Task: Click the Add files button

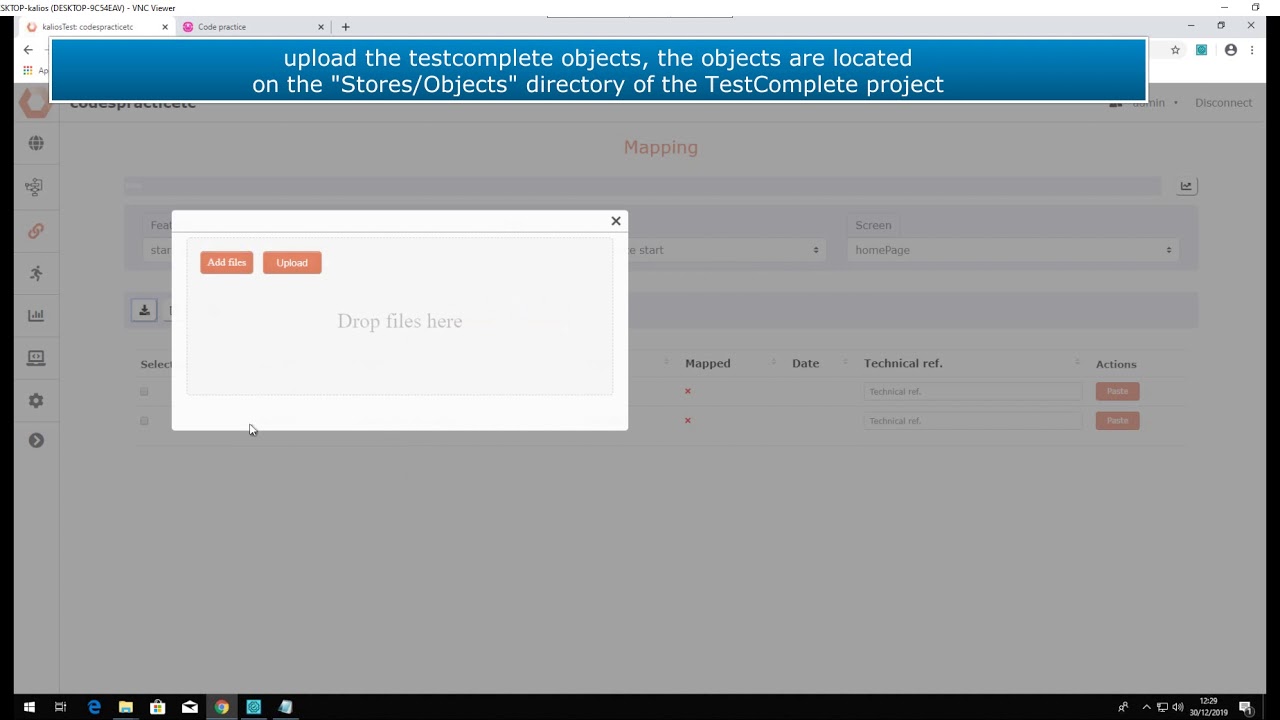Action: click(227, 262)
